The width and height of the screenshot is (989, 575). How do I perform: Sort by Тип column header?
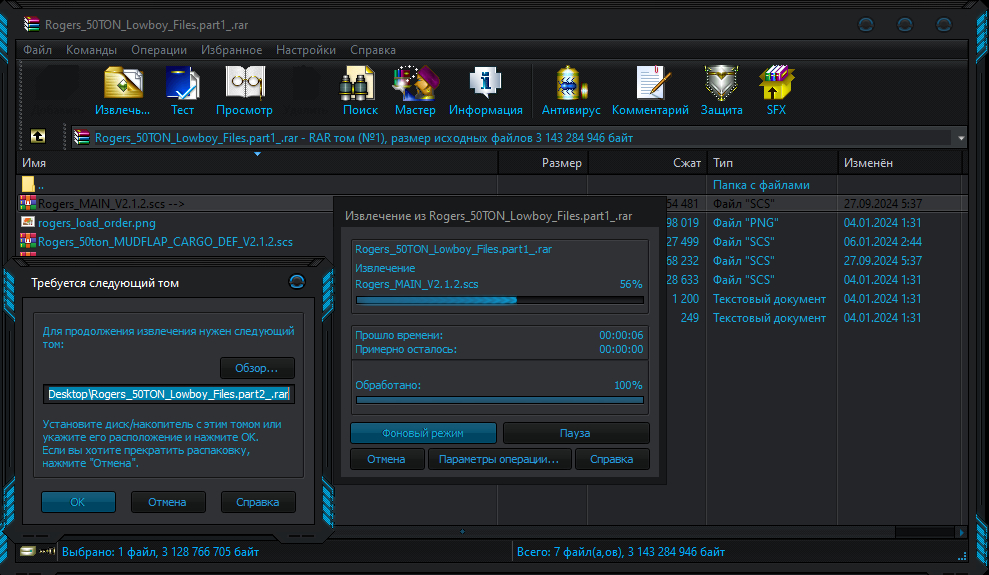(772, 163)
